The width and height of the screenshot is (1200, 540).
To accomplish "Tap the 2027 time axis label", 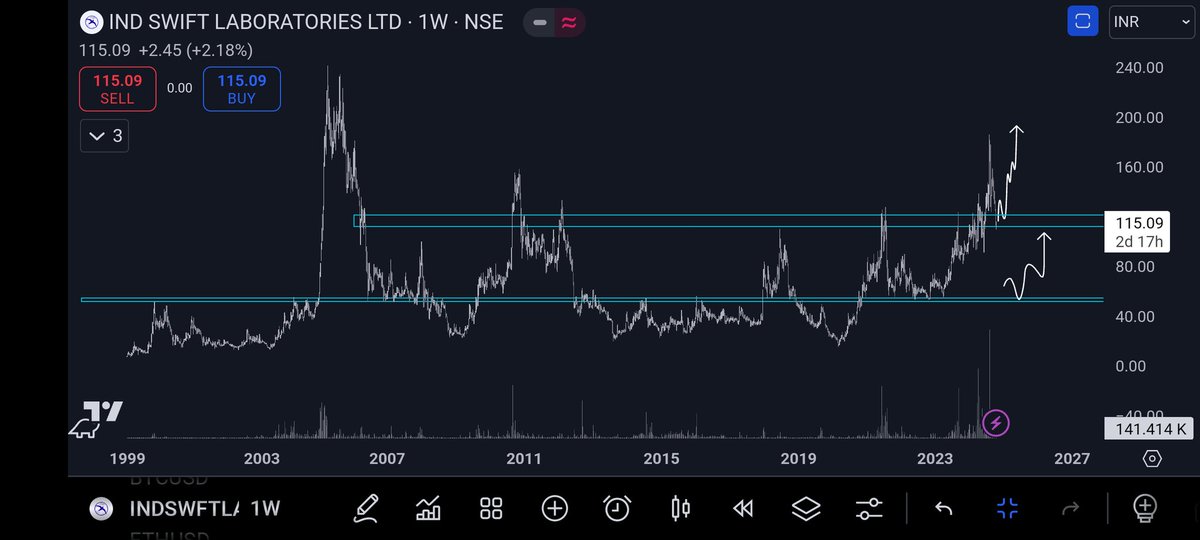I will (1071, 459).
